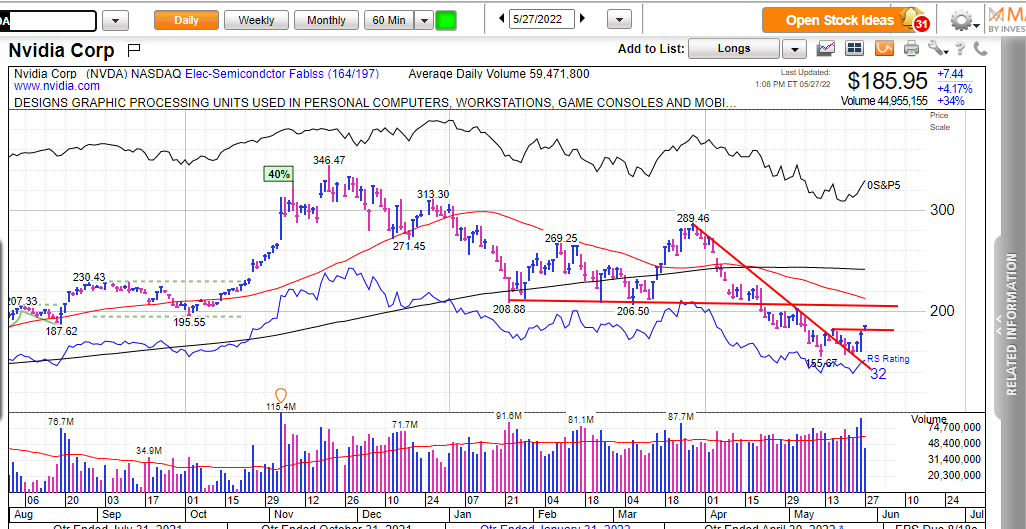Click the 346.47 high price label

pyautogui.click(x=329, y=160)
